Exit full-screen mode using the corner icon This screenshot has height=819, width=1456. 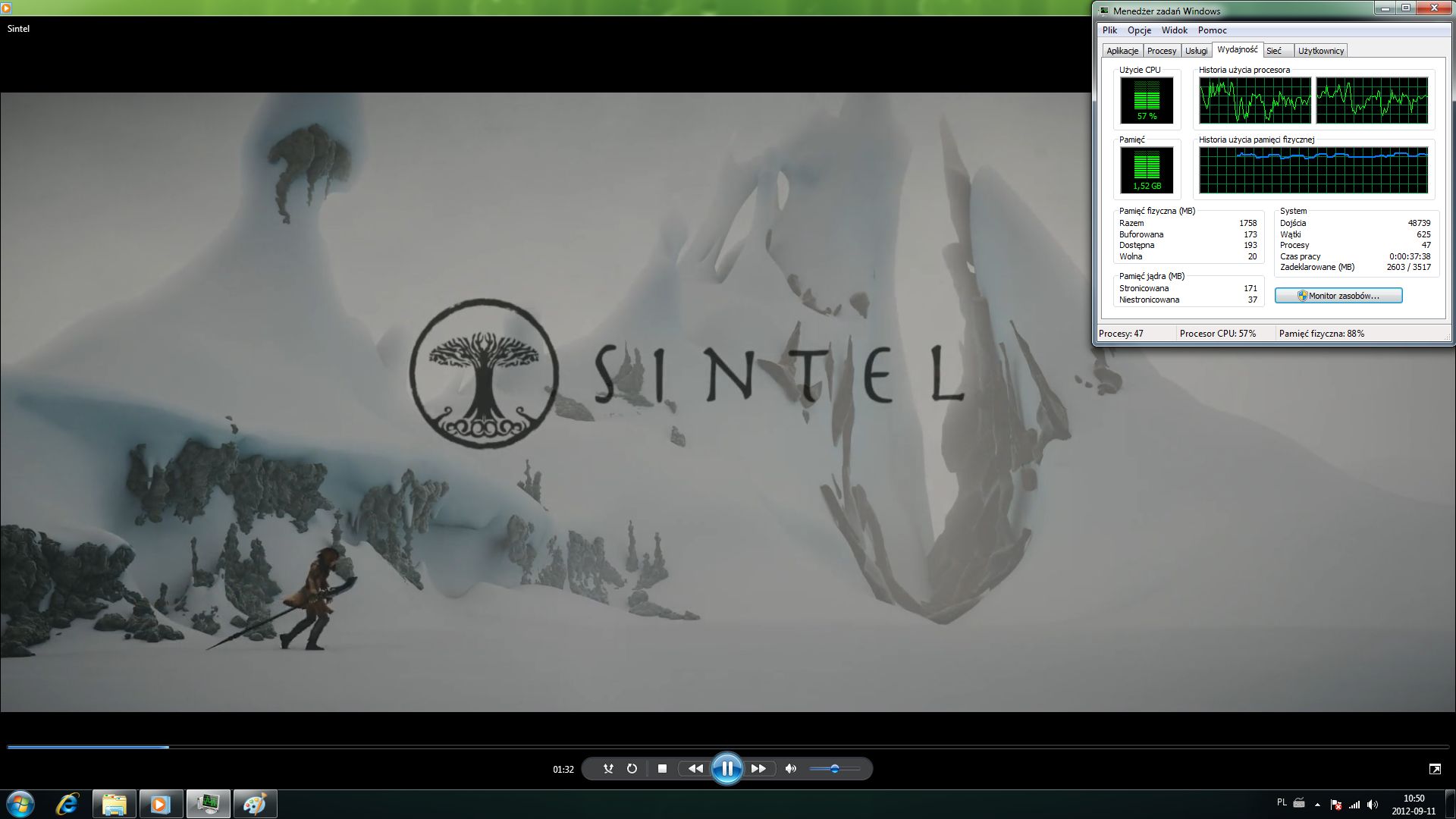point(1435,769)
